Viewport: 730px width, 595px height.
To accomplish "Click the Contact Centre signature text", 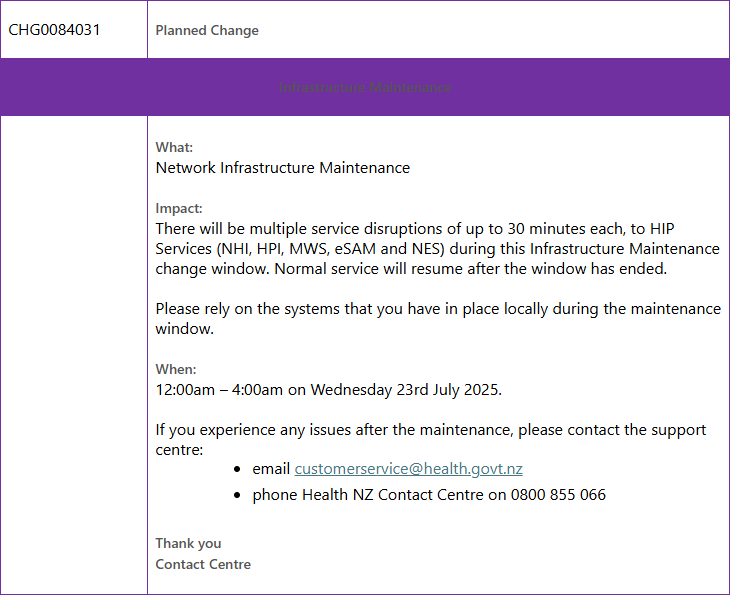I will (x=203, y=564).
